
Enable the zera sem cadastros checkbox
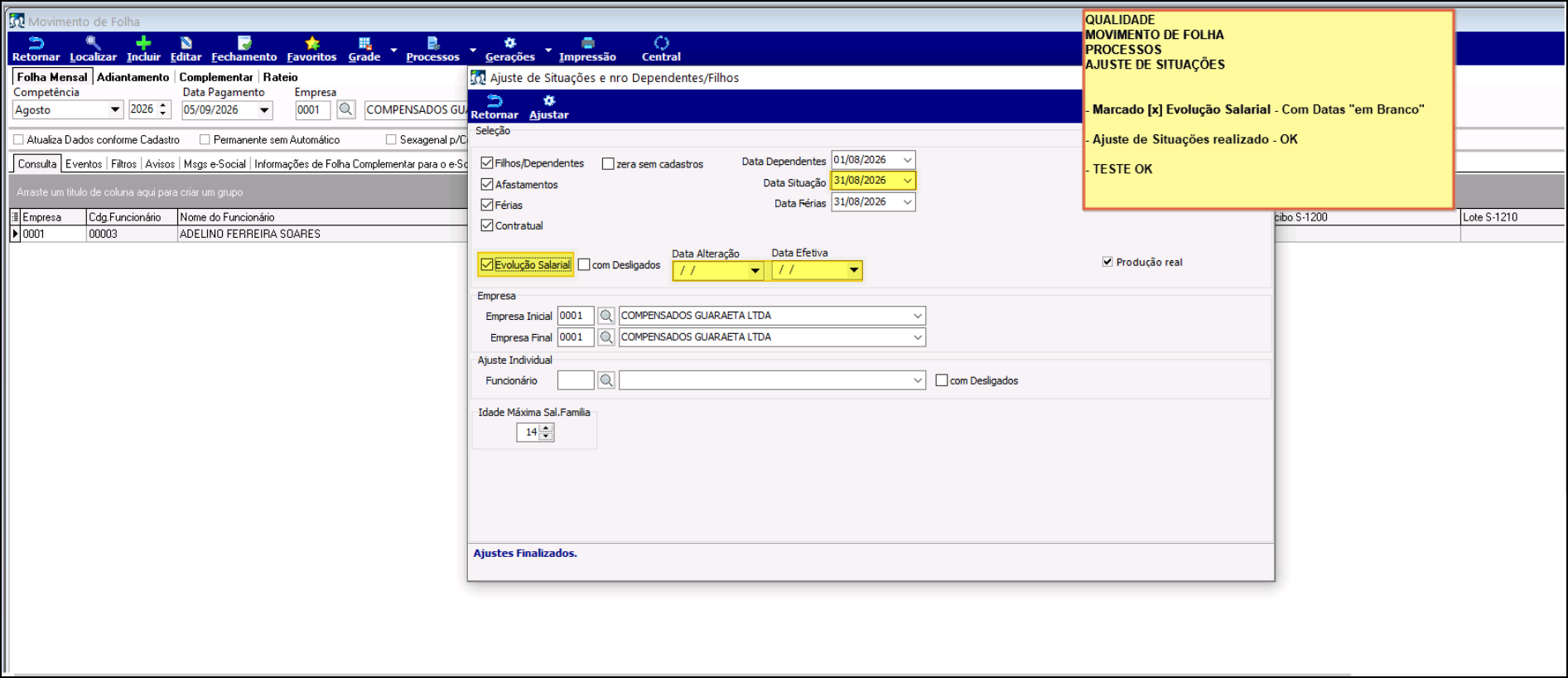pyautogui.click(x=608, y=164)
